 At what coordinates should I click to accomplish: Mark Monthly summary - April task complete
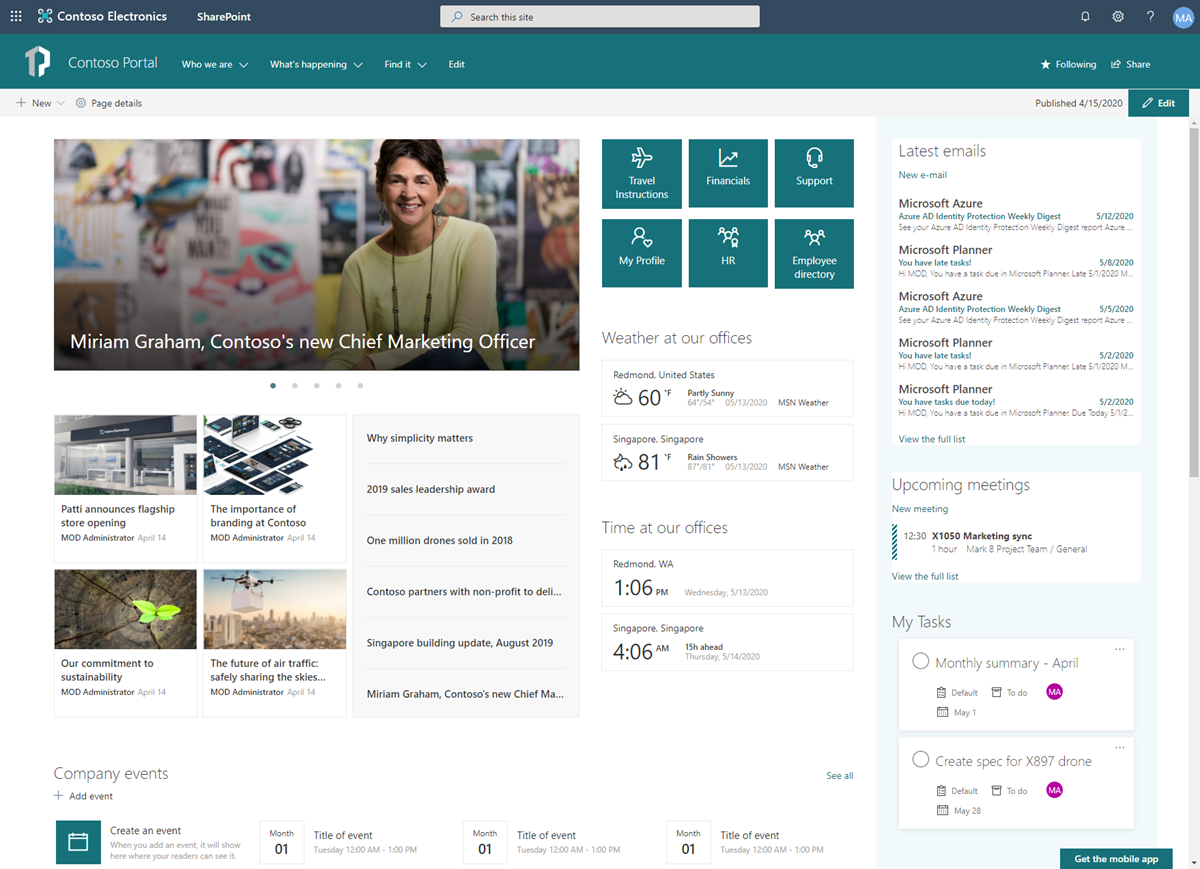pos(921,662)
